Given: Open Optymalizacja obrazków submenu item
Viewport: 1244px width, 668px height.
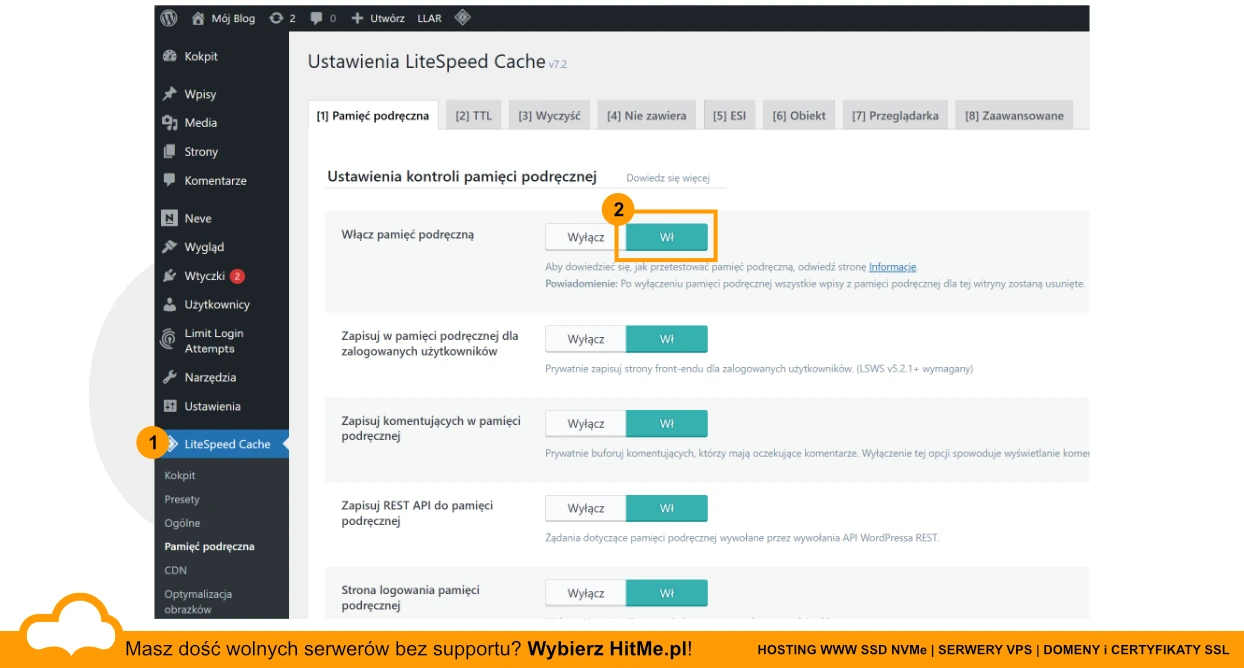Looking at the screenshot, I should (198, 602).
